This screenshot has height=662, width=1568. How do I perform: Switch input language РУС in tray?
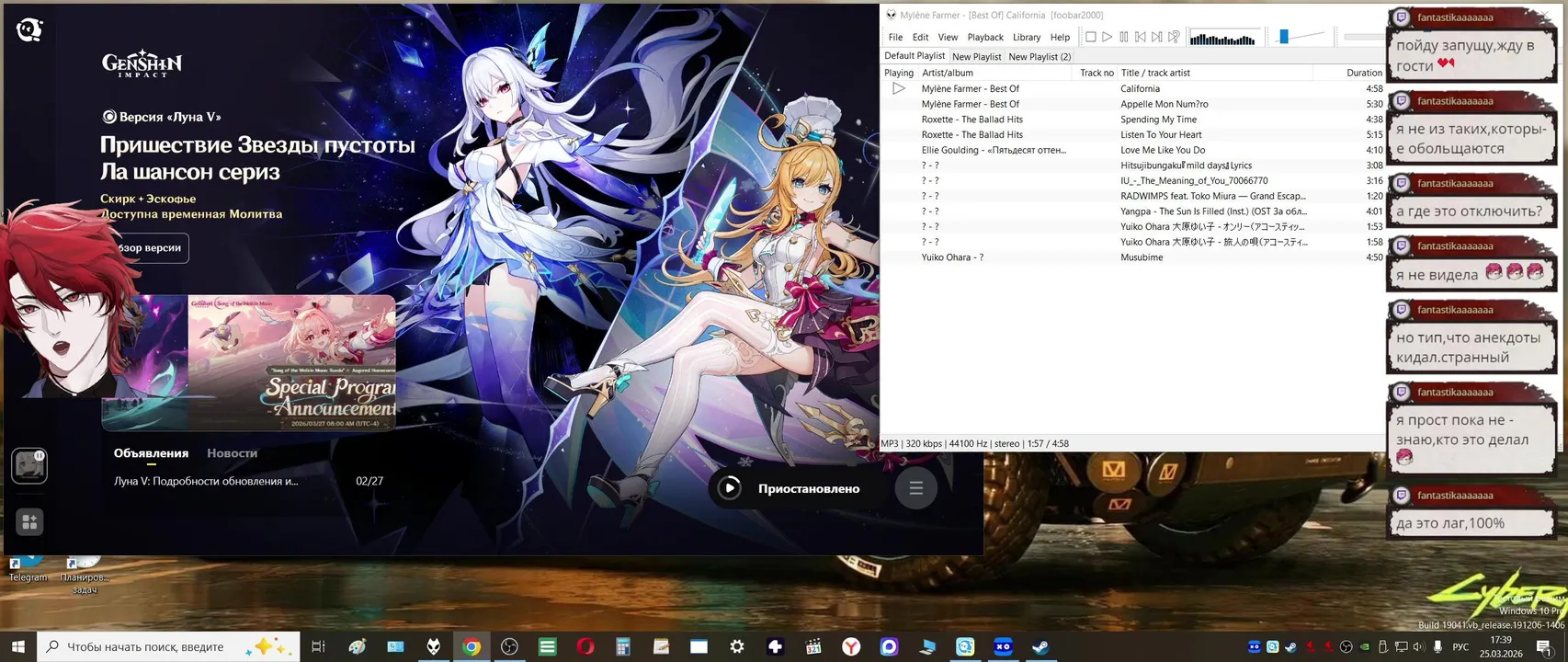click(x=1460, y=646)
